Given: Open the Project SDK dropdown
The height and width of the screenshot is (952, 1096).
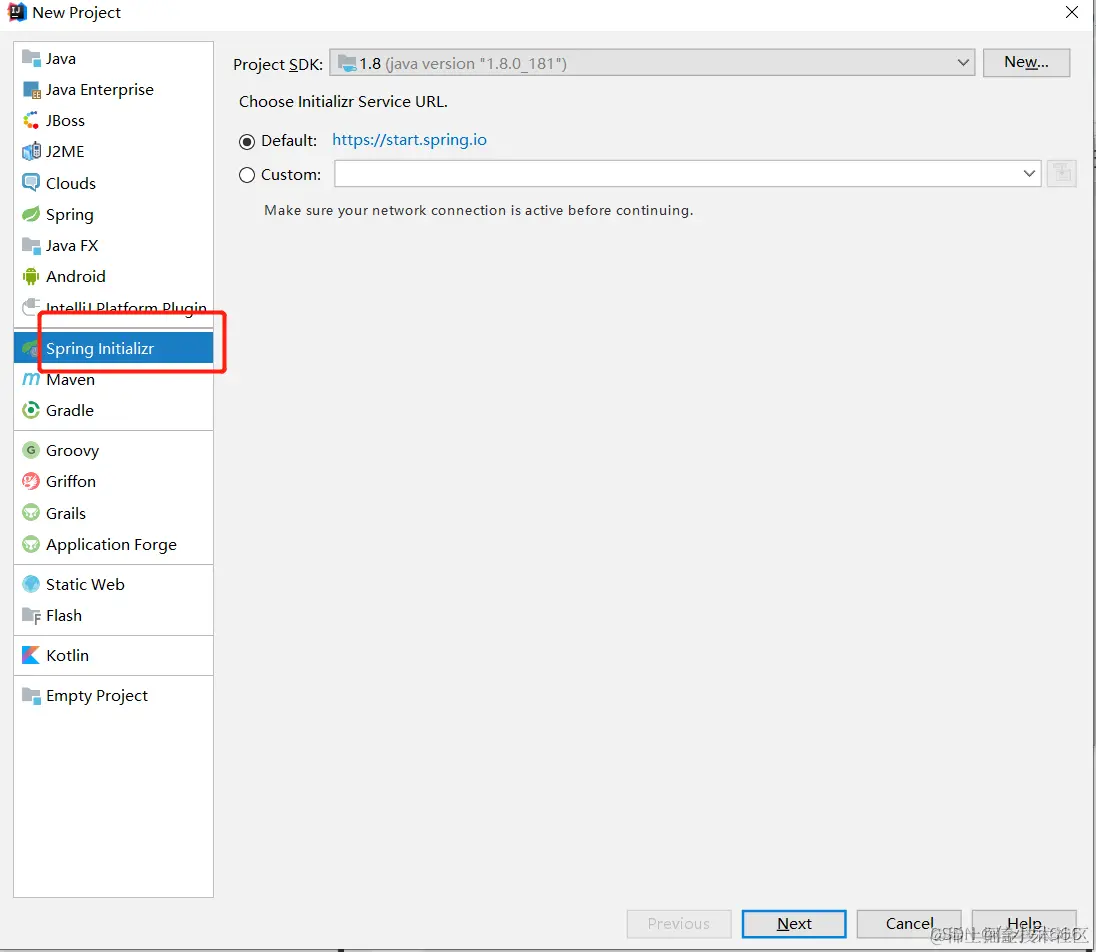Looking at the screenshot, I should 651,63.
